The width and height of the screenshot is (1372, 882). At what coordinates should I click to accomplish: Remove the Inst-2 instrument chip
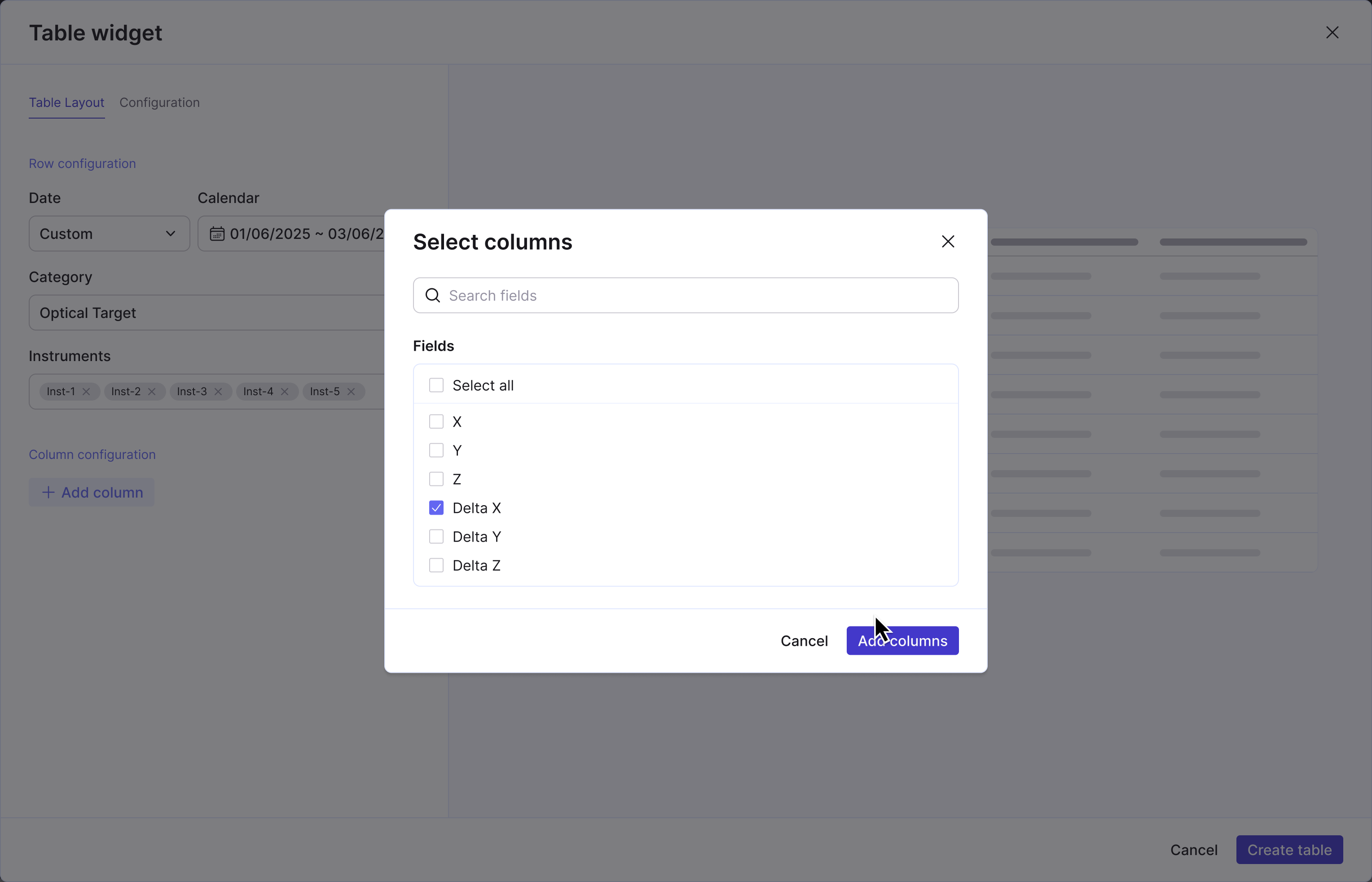click(152, 392)
